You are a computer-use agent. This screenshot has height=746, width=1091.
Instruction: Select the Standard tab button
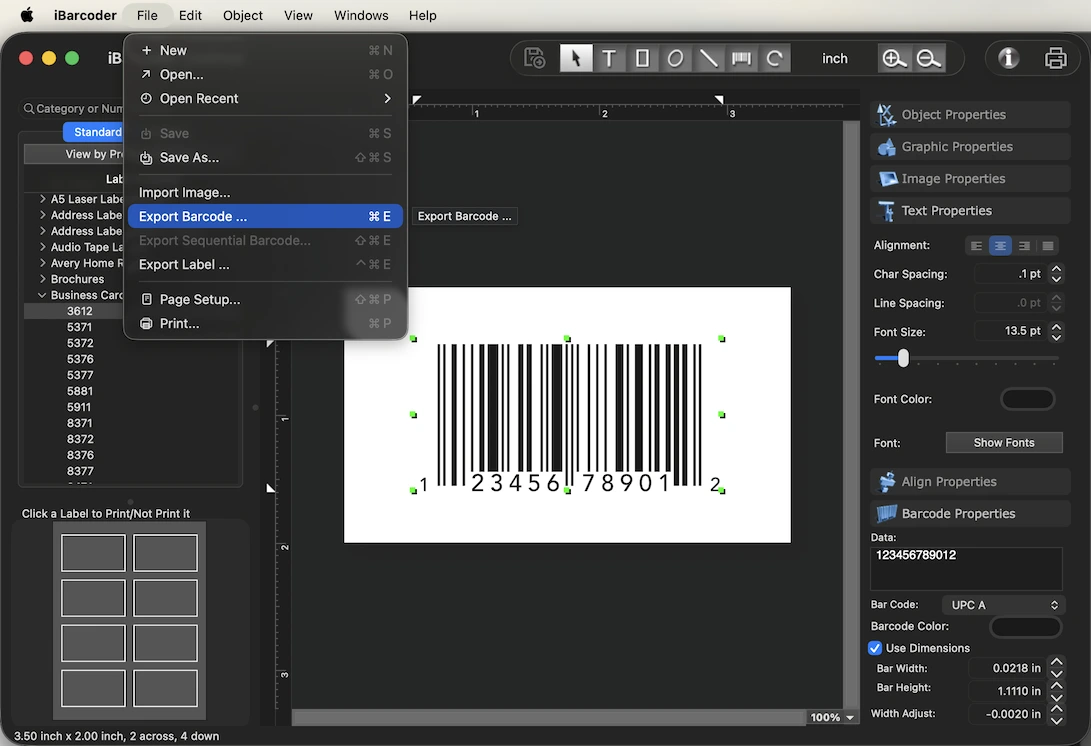pyautogui.click(x=97, y=132)
